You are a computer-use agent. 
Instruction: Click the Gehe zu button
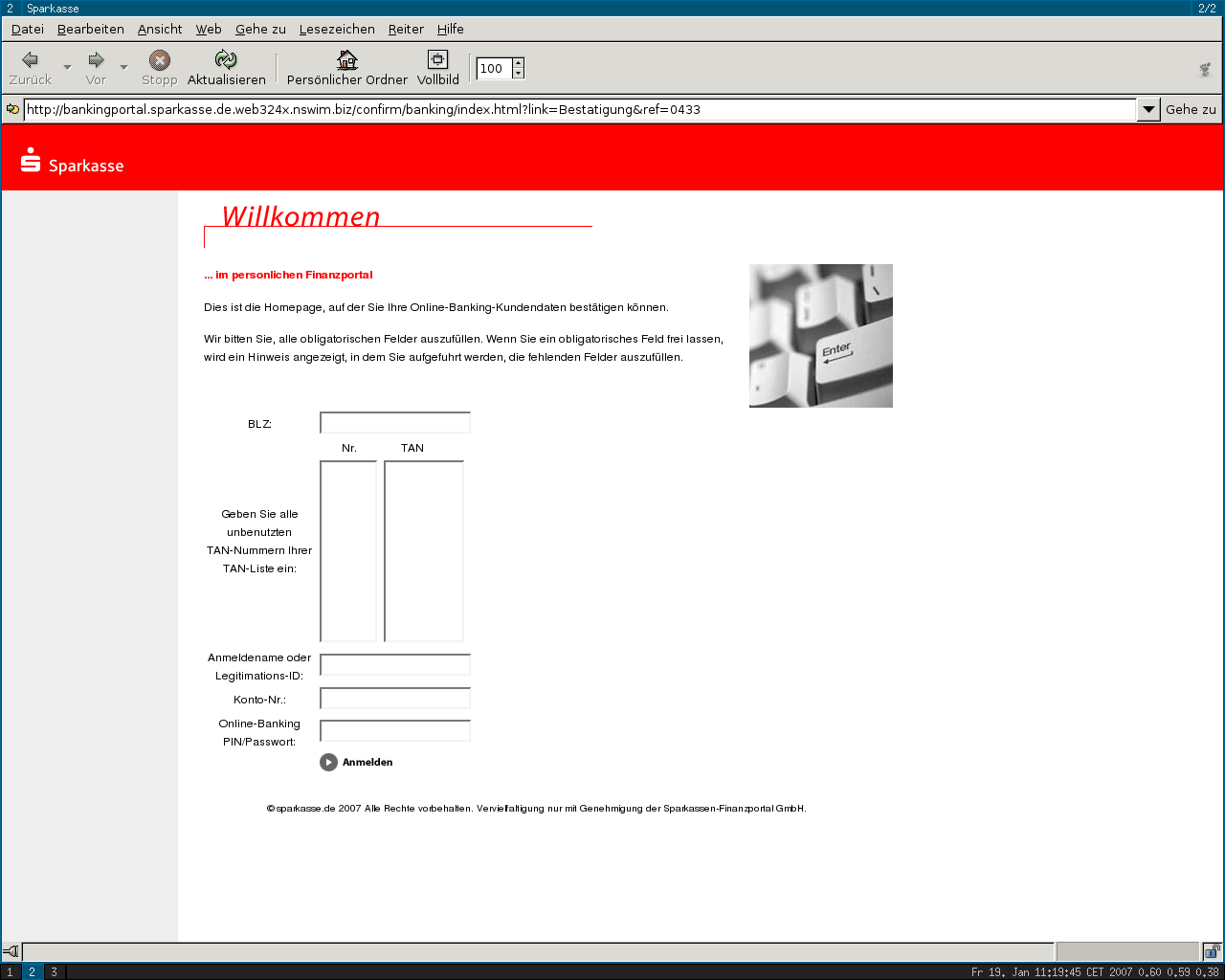click(1191, 109)
